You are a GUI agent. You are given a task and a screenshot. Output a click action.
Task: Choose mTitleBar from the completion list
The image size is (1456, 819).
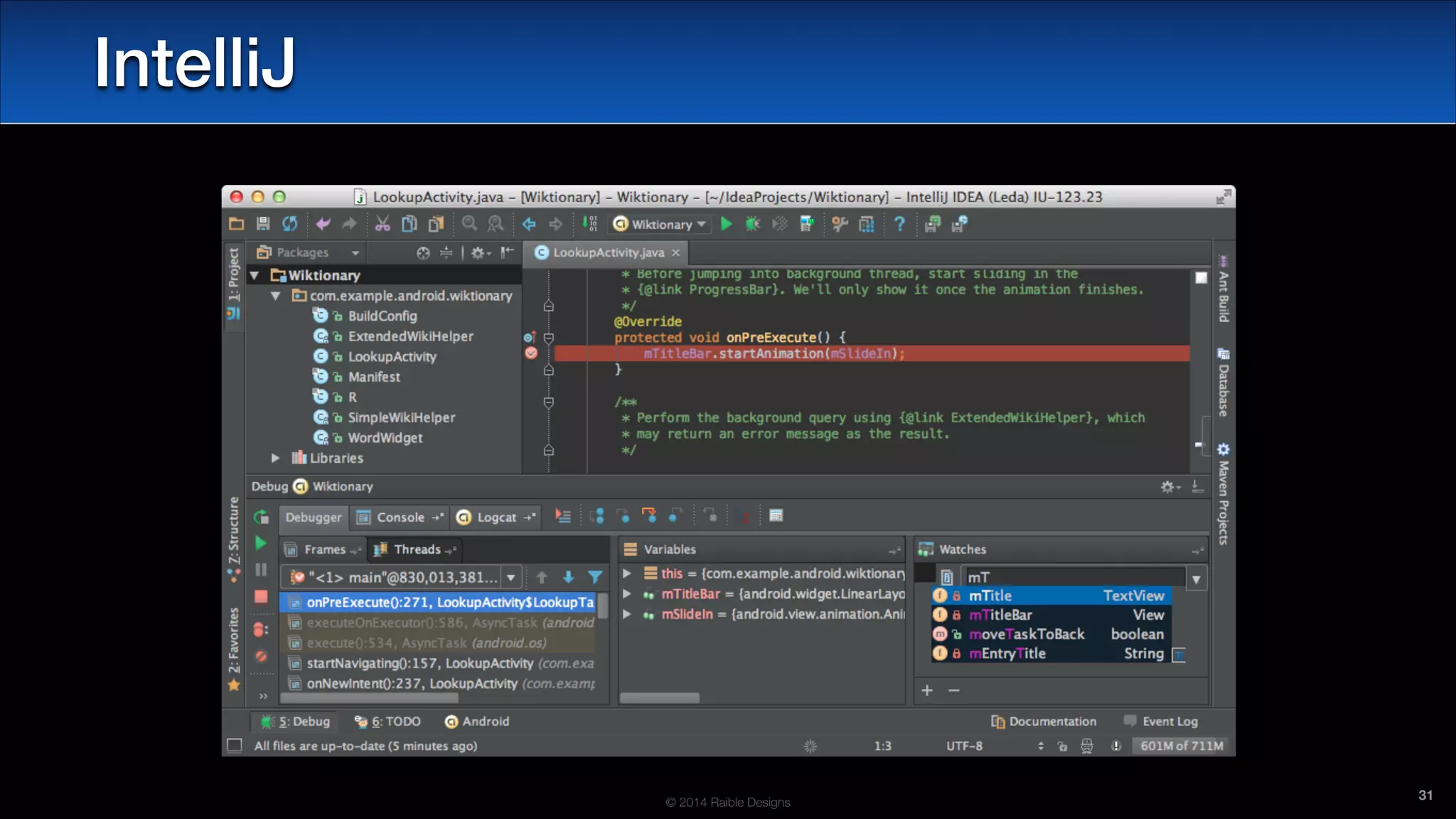(1051, 615)
